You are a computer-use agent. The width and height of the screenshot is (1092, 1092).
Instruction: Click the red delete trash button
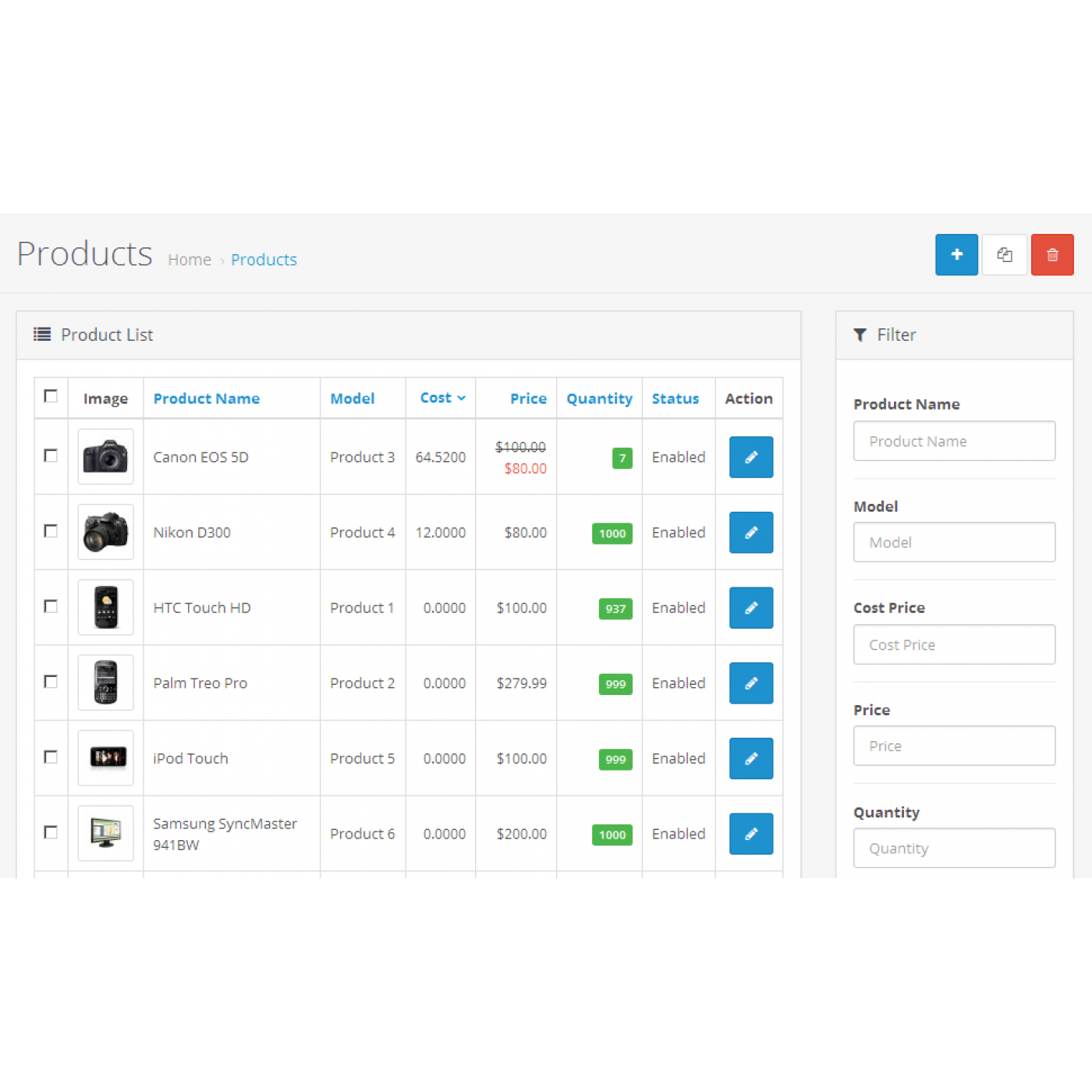[x=1052, y=254]
